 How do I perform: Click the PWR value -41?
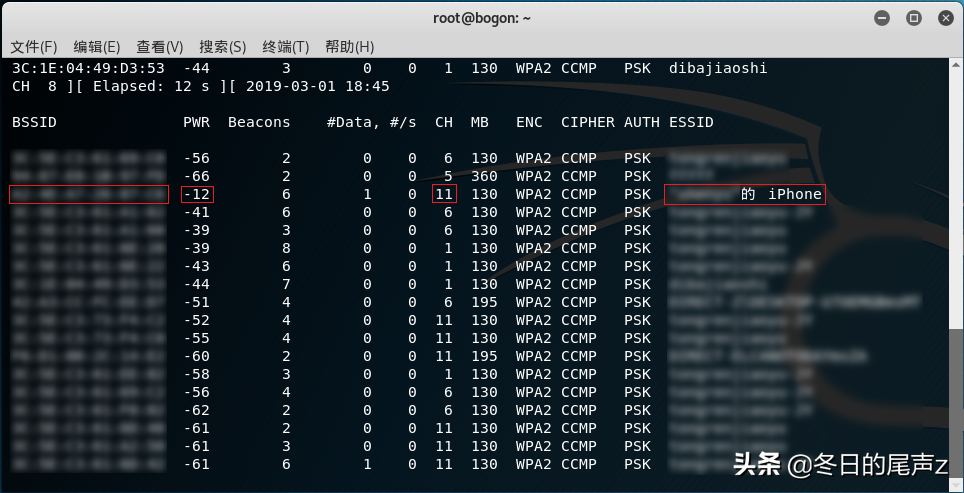point(197,212)
